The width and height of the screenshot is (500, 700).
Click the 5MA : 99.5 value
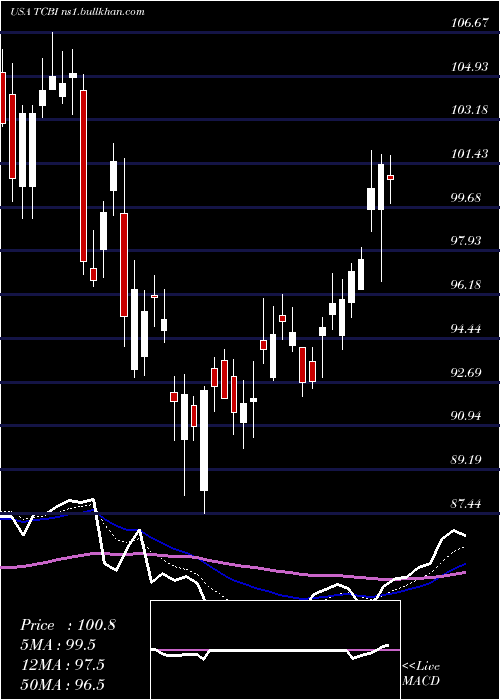(x=58, y=645)
